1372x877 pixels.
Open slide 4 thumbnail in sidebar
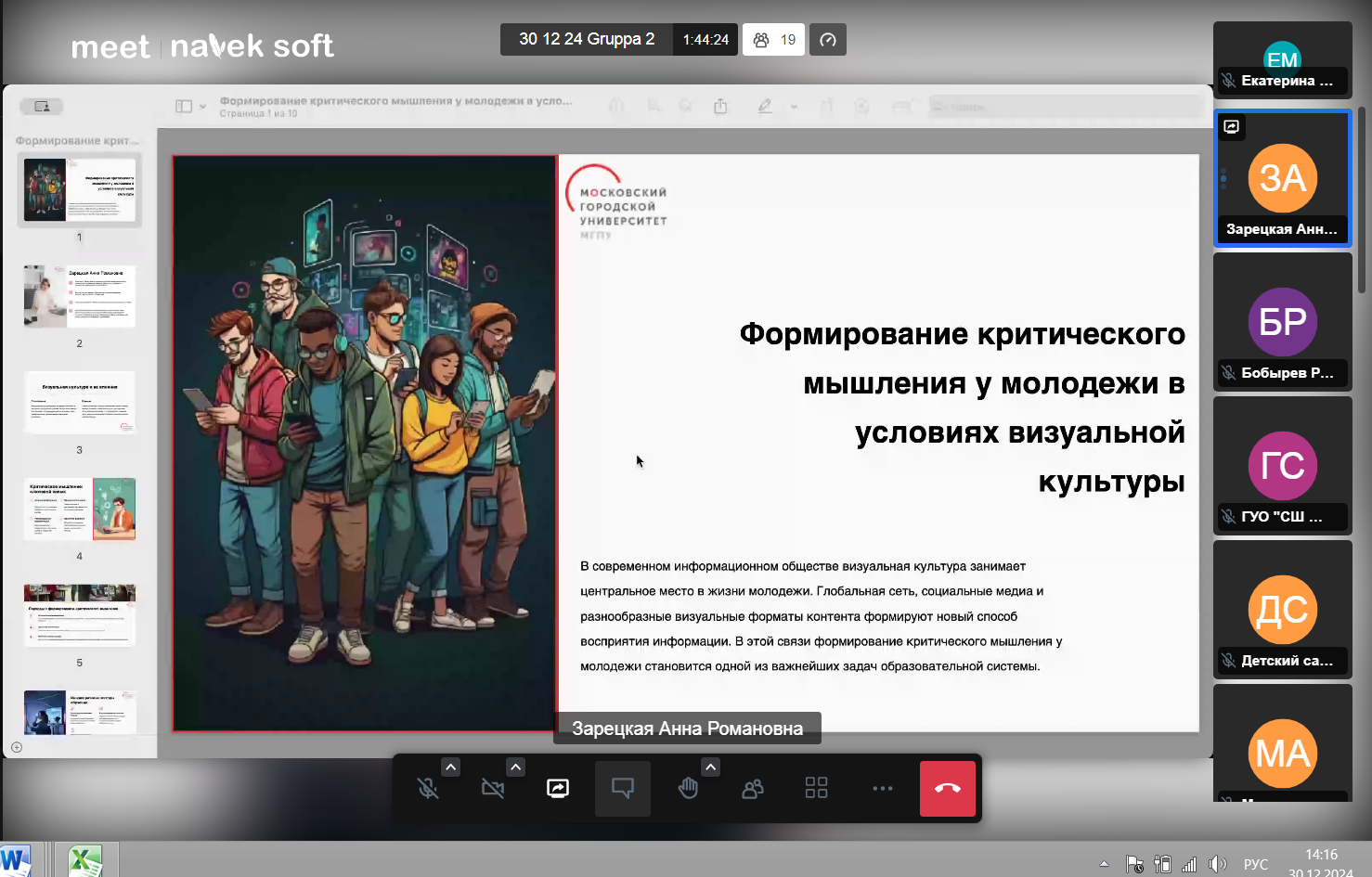pyautogui.click(x=80, y=509)
